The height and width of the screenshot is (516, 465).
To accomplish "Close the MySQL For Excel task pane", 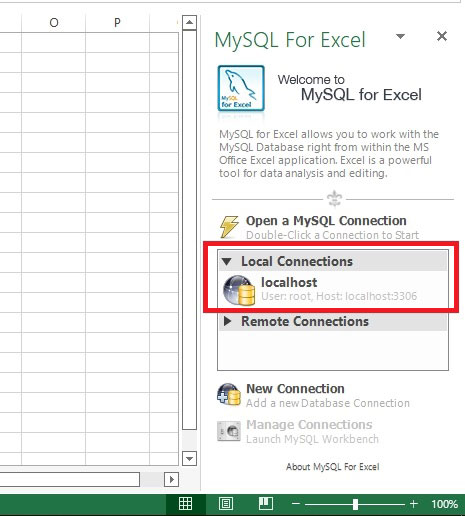I will (442, 36).
